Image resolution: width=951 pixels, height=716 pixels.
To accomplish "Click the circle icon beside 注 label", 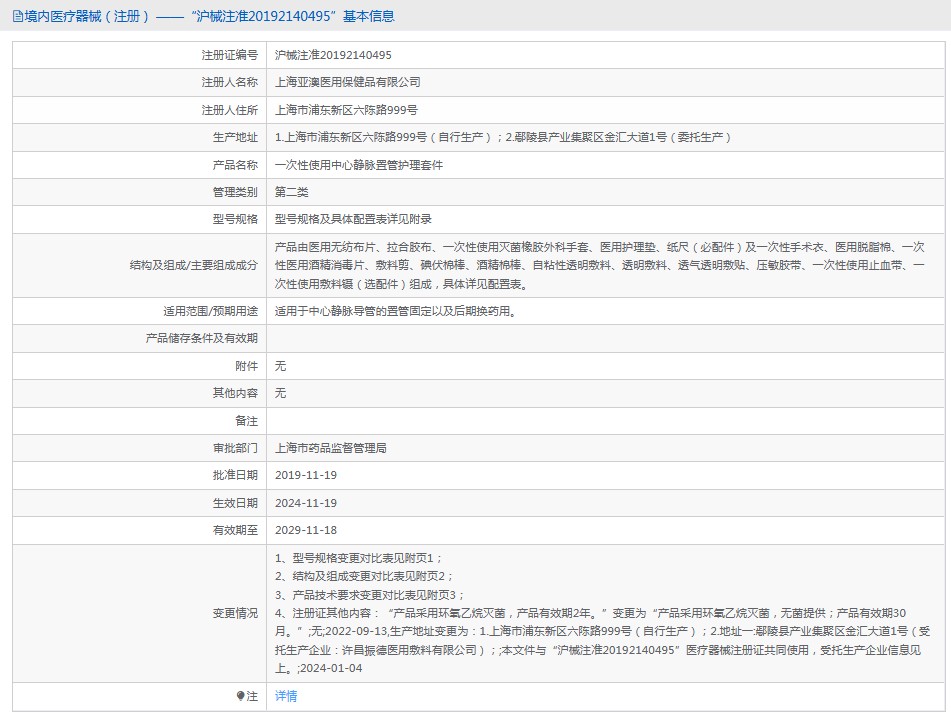I will click(242, 695).
